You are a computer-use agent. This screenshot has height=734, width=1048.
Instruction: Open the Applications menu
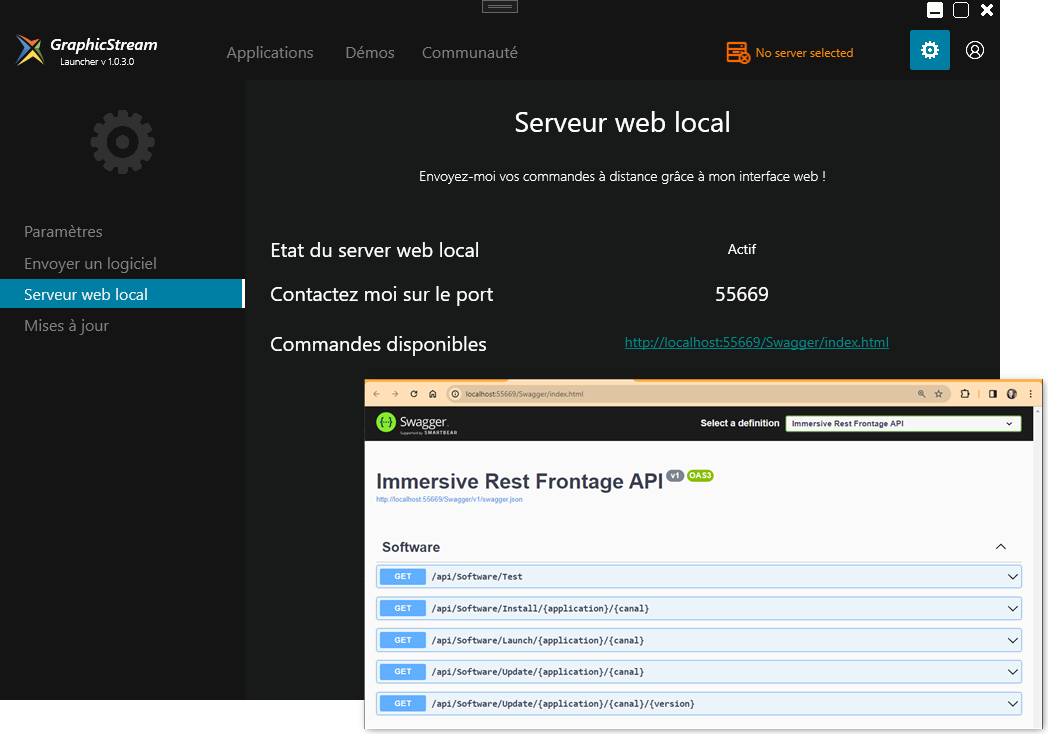tap(270, 53)
